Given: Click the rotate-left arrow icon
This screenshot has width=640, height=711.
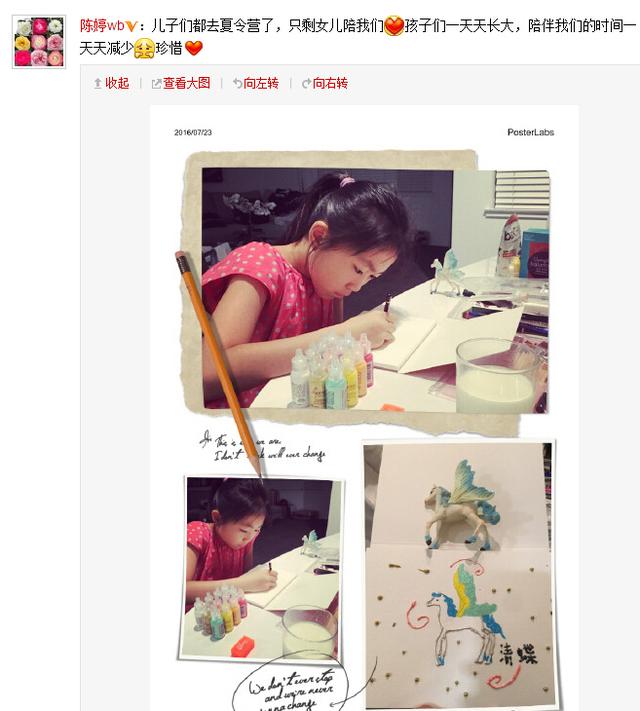Looking at the screenshot, I should click(x=237, y=83).
